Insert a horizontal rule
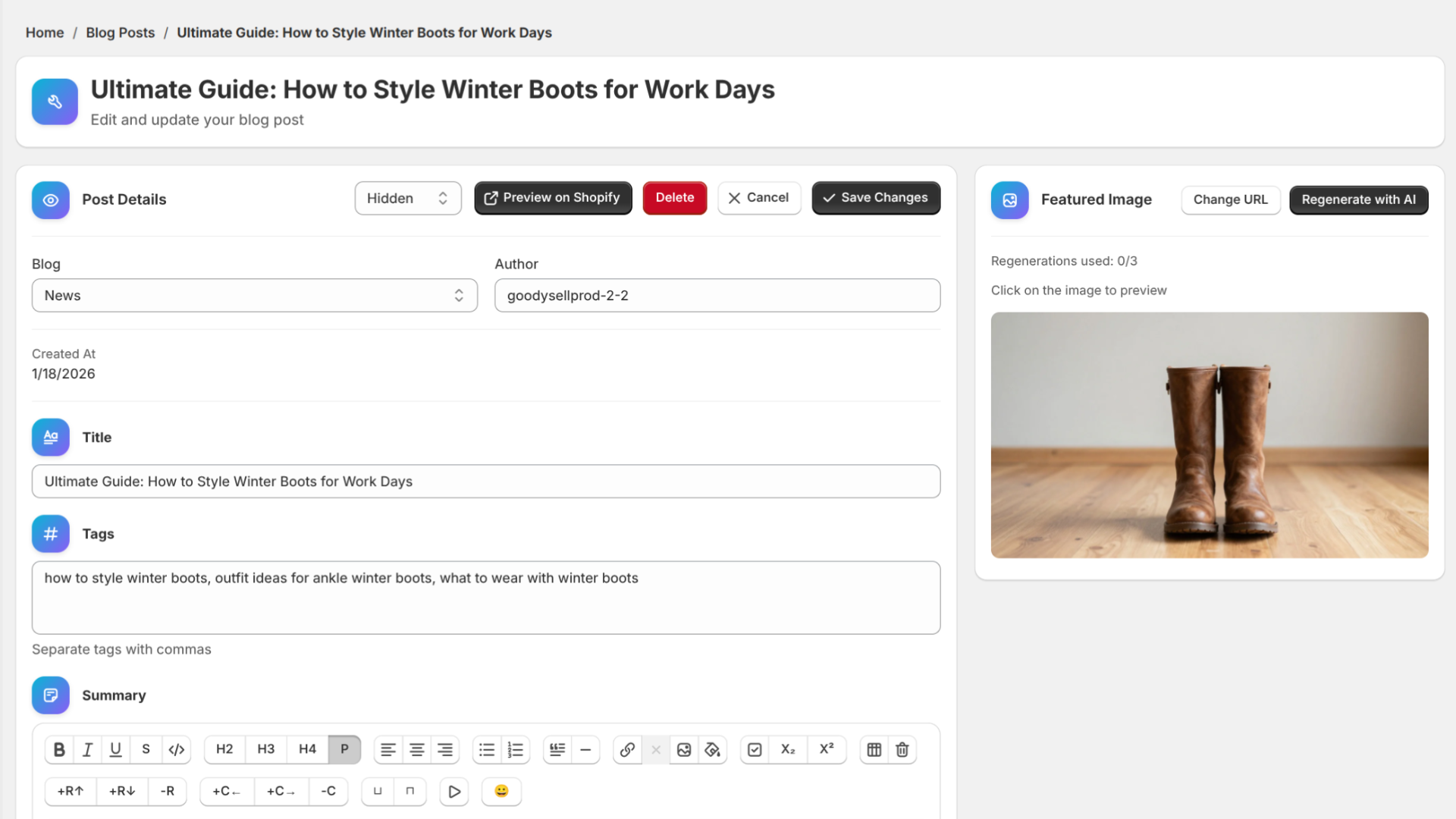Viewport: 1456px width, 819px height. tap(585, 749)
